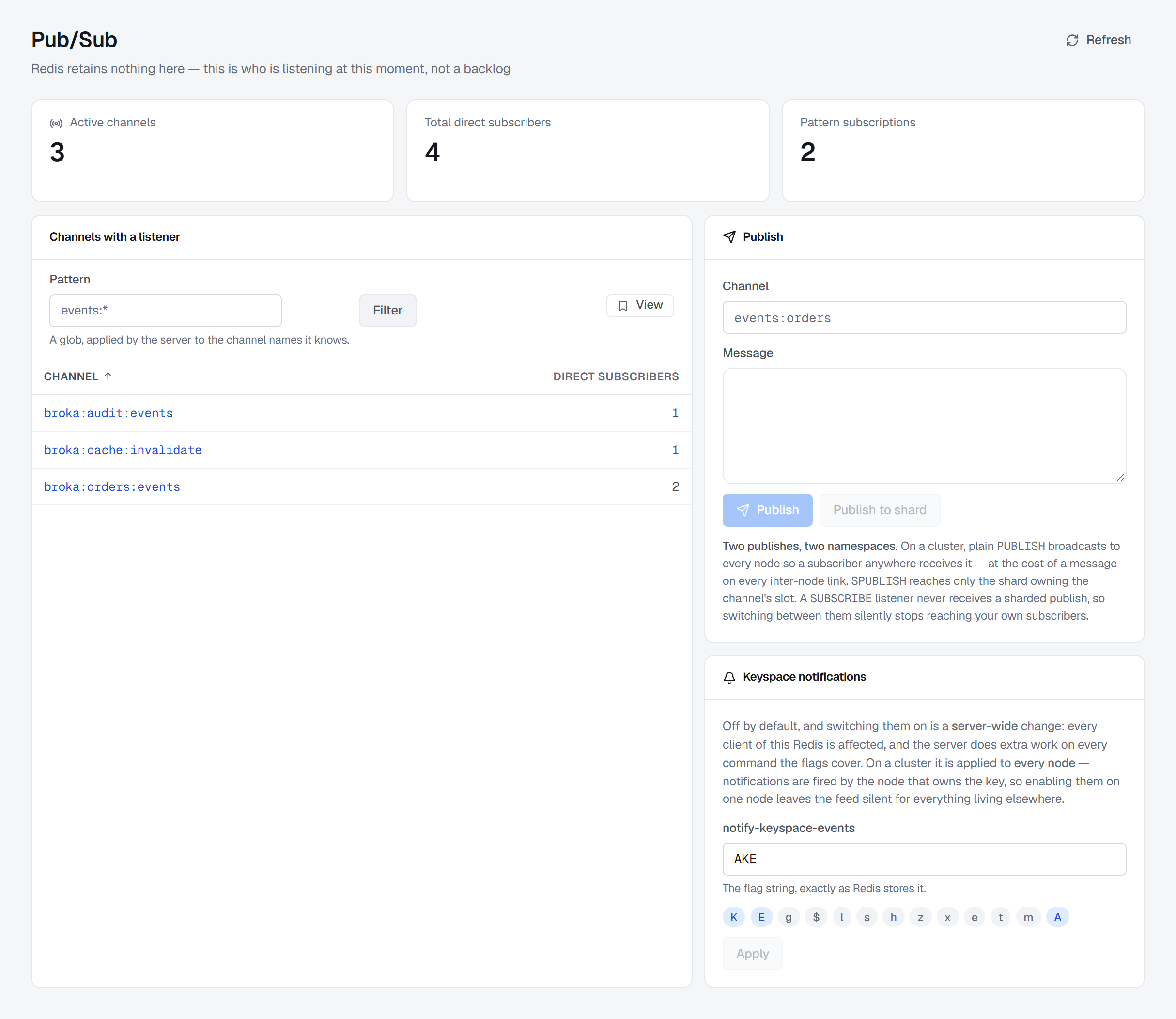Open the broka:orders:events channel link
The width and height of the screenshot is (1176, 1019).
pyautogui.click(x=112, y=487)
